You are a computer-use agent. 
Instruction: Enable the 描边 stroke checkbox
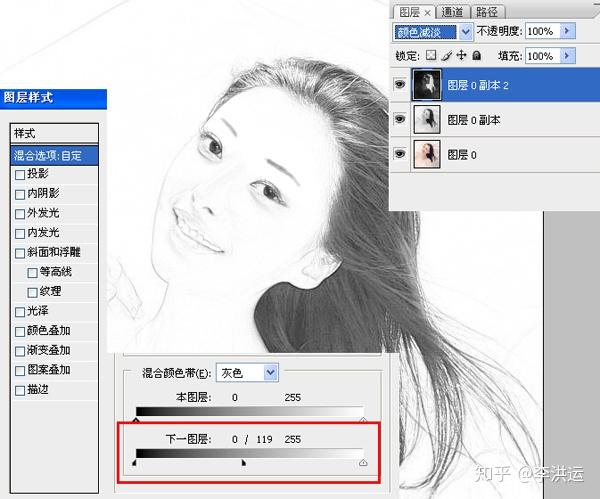pos(20,391)
